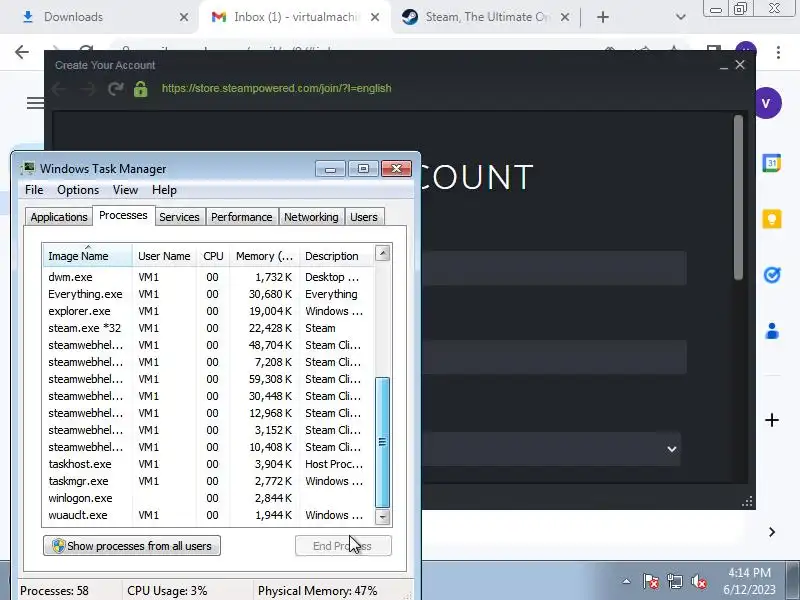This screenshot has height=600, width=800.
Task: Sort processes by CPU column
Action: (213, 256)
